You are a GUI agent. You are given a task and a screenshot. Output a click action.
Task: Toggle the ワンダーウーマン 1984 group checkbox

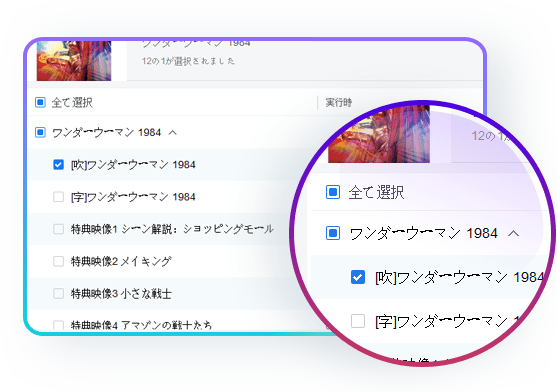pyautogui.click(x=40, y=132)
